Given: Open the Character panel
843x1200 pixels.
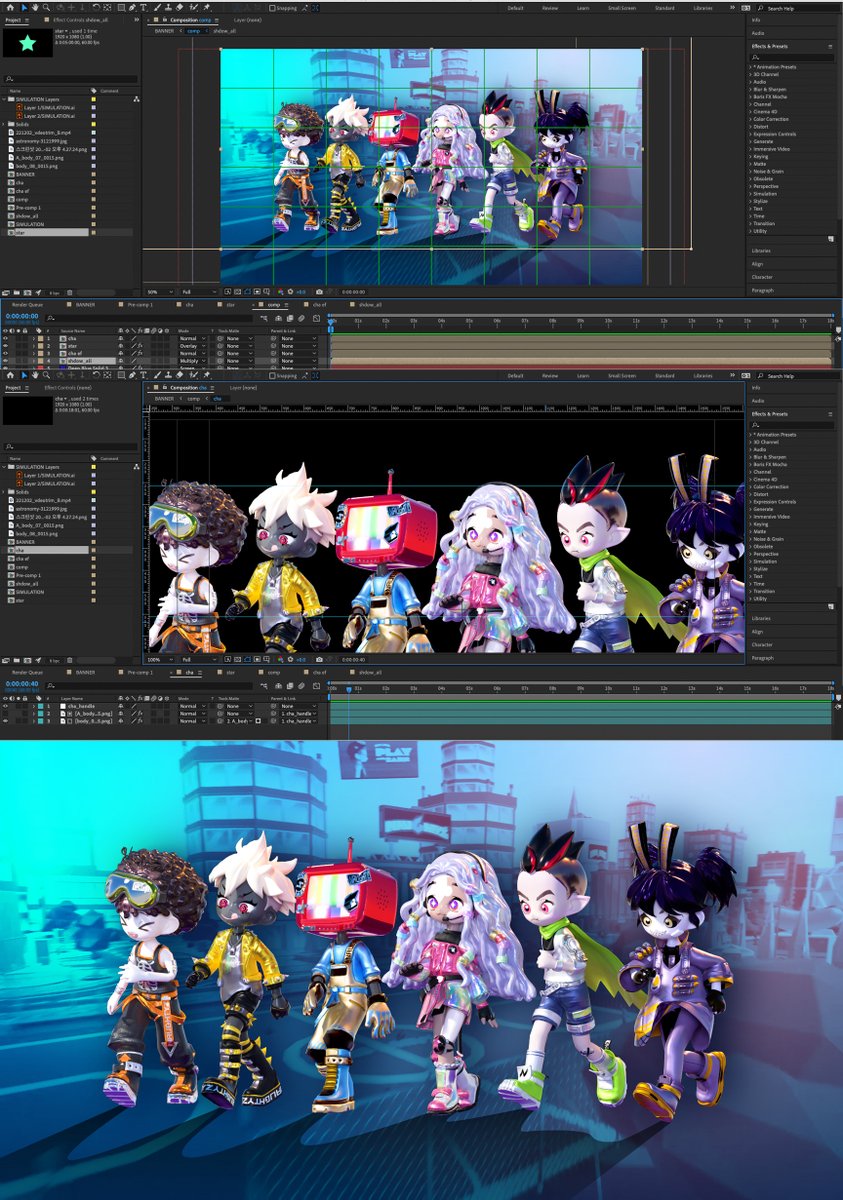Looking at the screenshot, I should [x=761, y=278].
